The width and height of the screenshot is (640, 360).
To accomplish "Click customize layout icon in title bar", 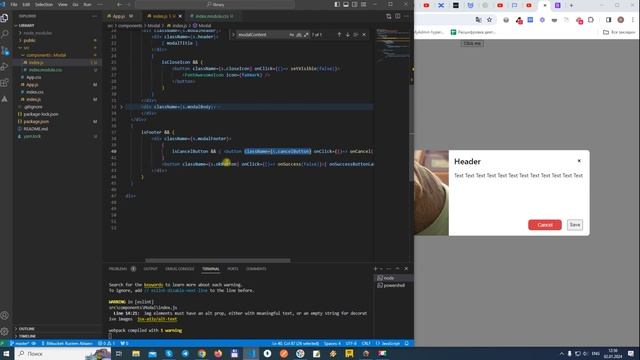I will (363, 4).
